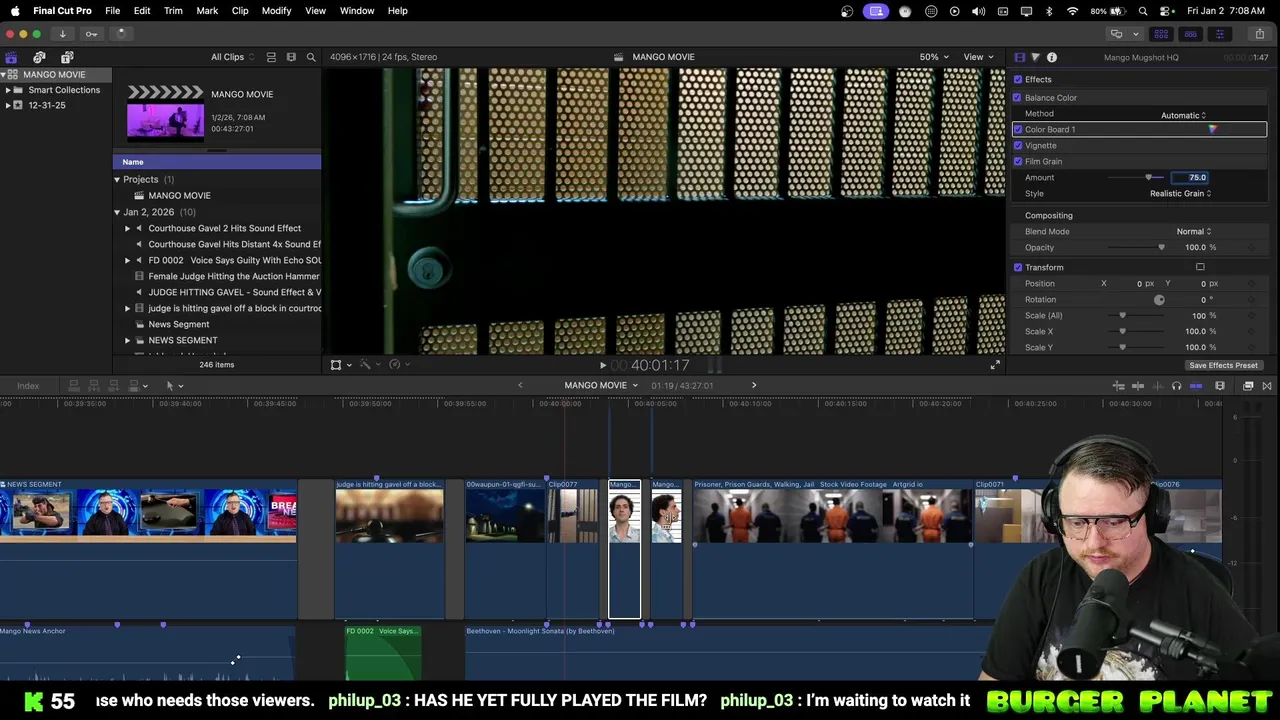Open the viewer 50% zoom dropdown
Viewport: 1280px width, 720px height.
(934, 57)
